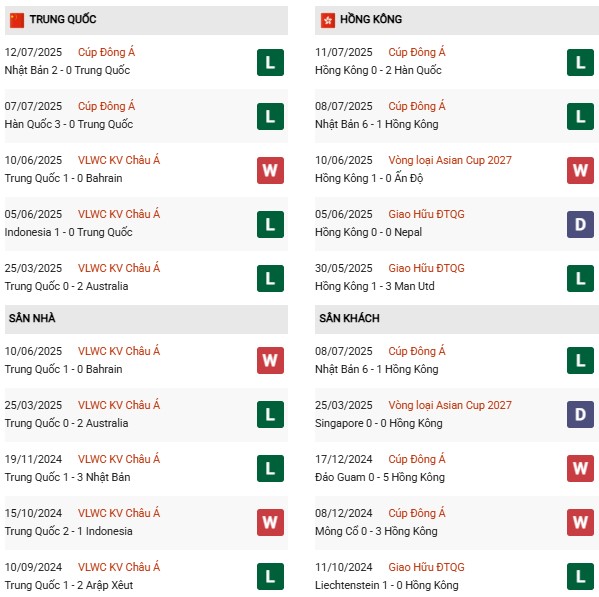Click match Liechtenstein 1 - 0 Hồng Kông
Viewport: 599px width, 597px height.
(387, 585)
